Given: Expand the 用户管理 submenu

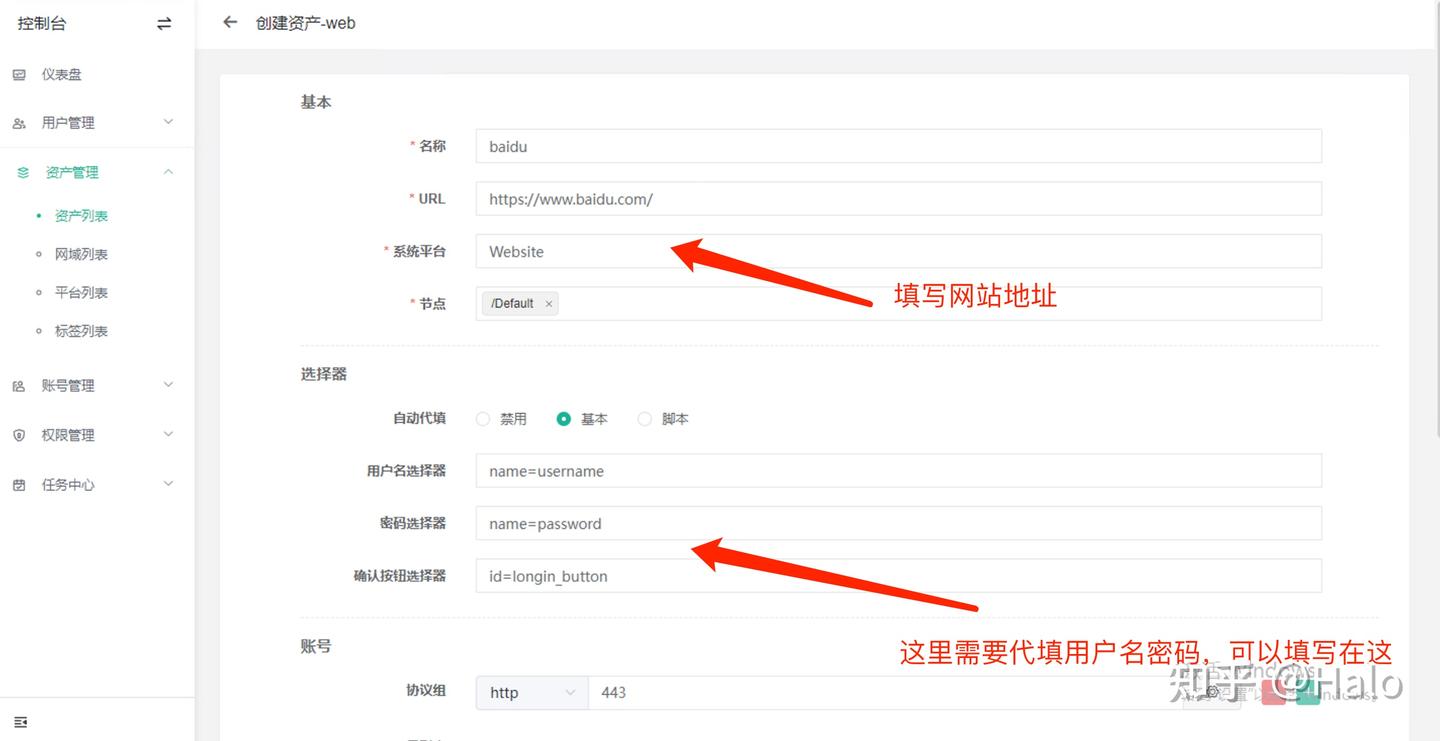Looking at the screenshot, I should [169, 122].
